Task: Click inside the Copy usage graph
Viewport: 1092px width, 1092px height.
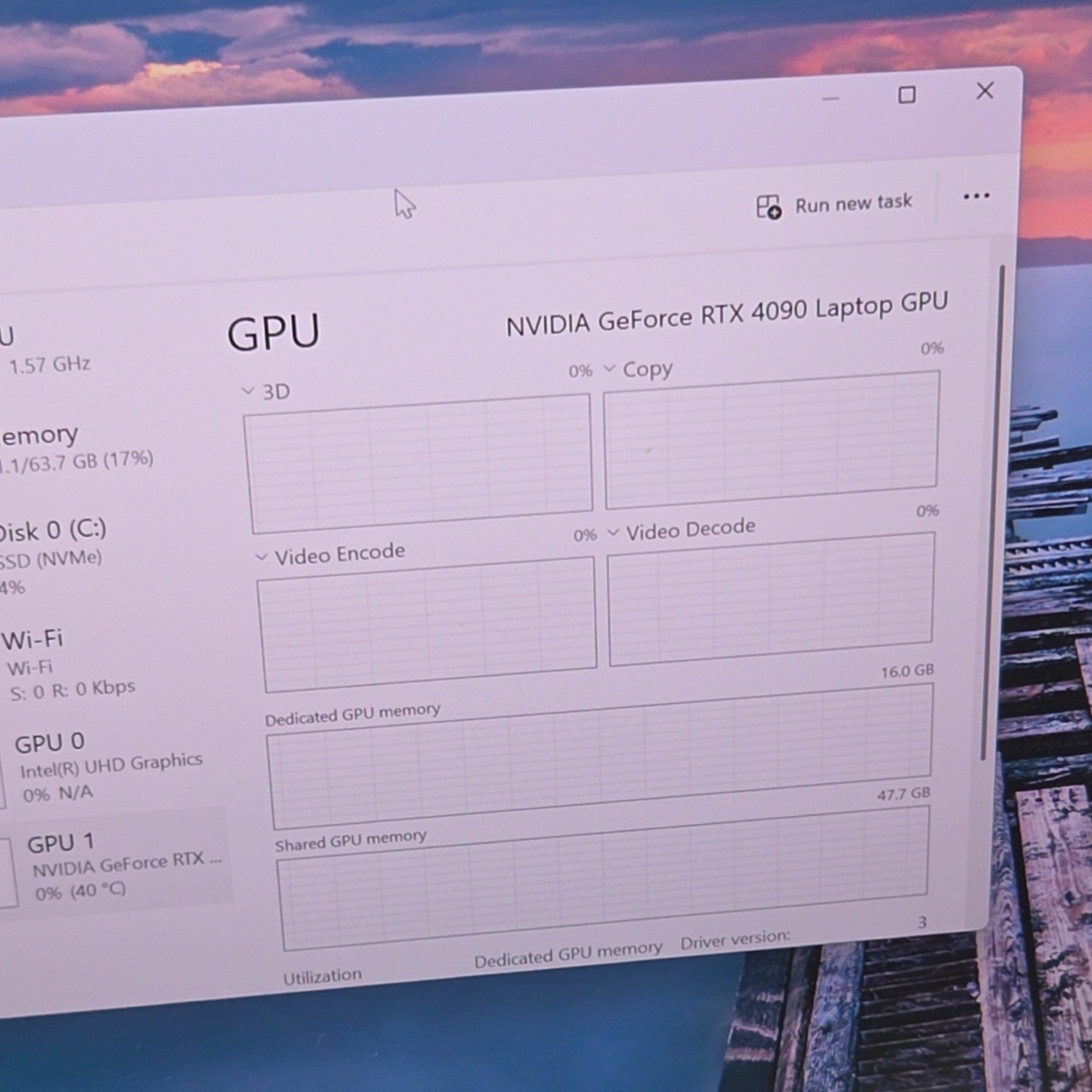Action: [772, 439]
